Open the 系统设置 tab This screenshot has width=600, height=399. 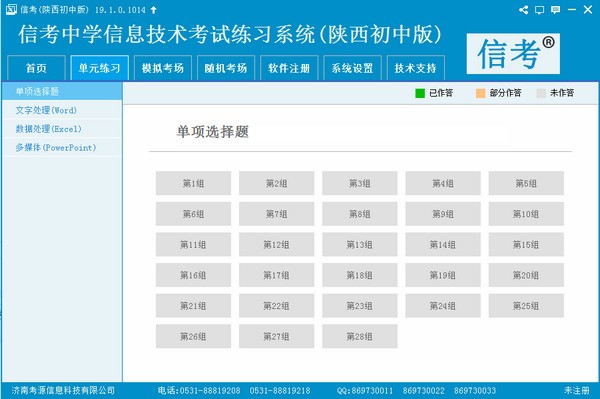(x=352, y=68)
